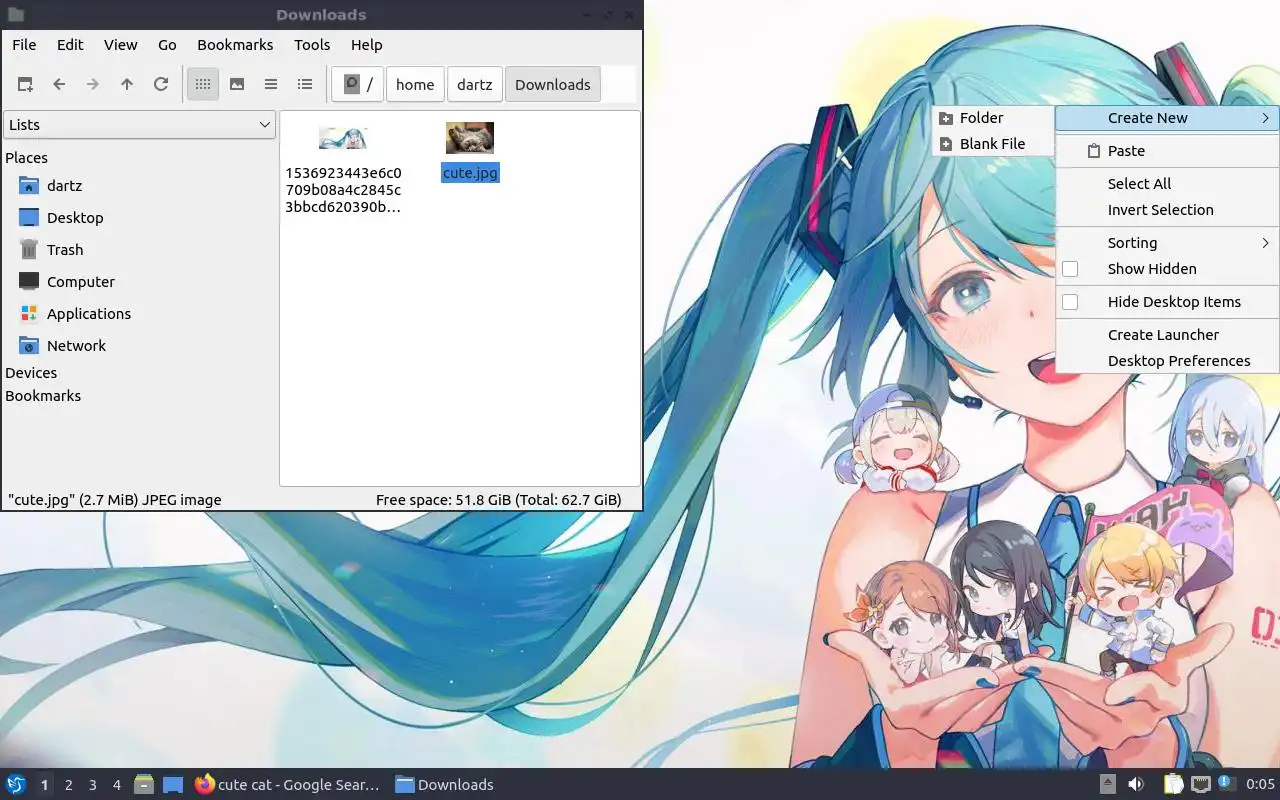Open the Edit menu
This screenshot has height=800, width=1280.
point(70,45)
